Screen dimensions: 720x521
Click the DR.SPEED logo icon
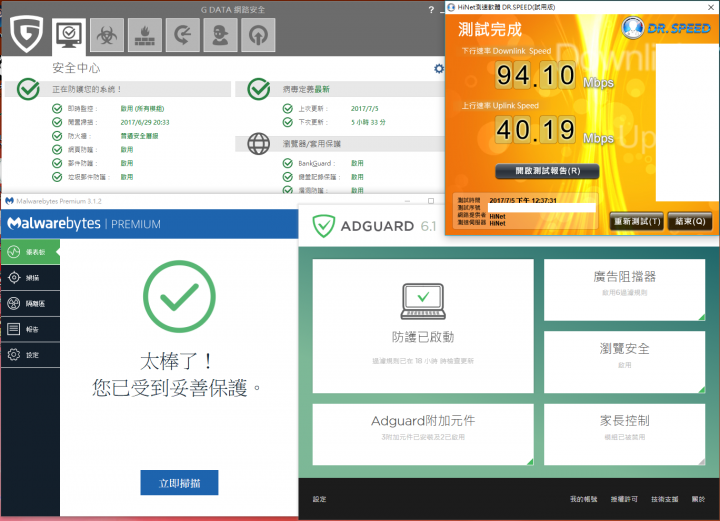(632, 28)
